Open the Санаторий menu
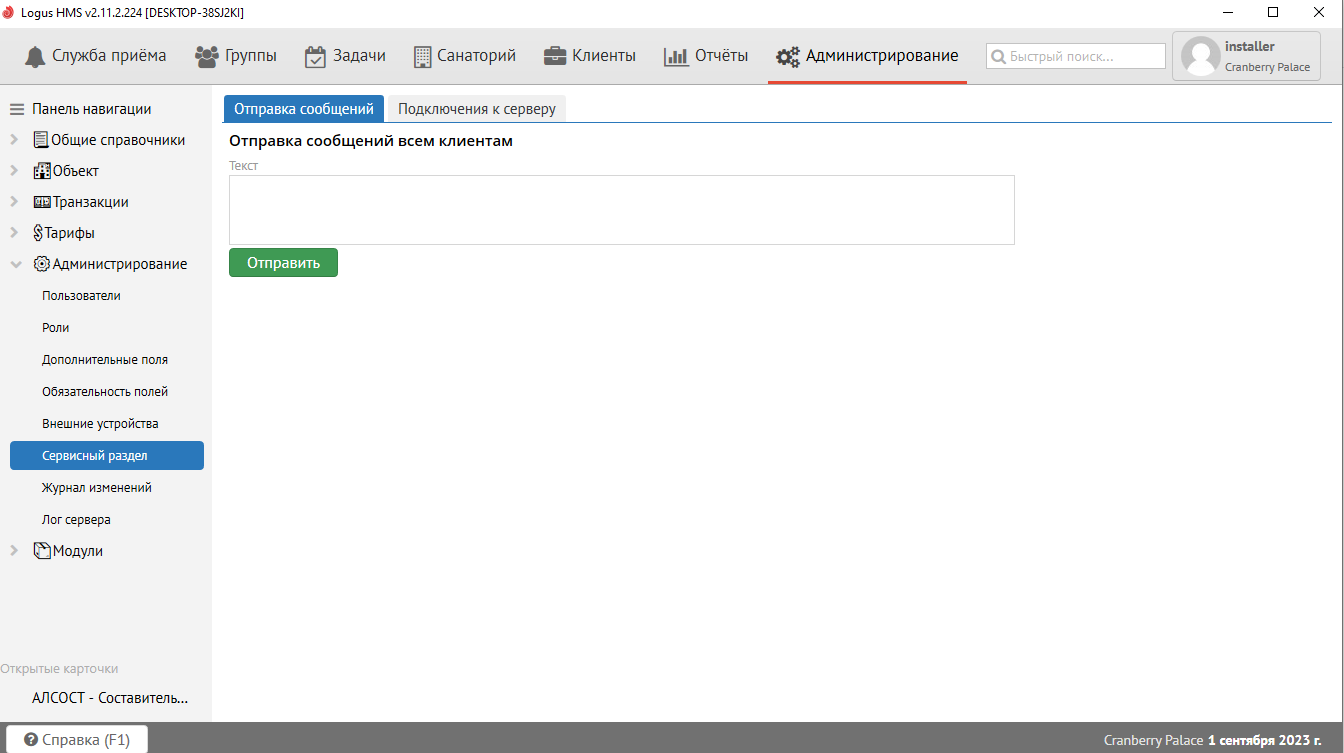Image resolution: width=1344 pixels, height=753 pixels. tap(464, 56)
